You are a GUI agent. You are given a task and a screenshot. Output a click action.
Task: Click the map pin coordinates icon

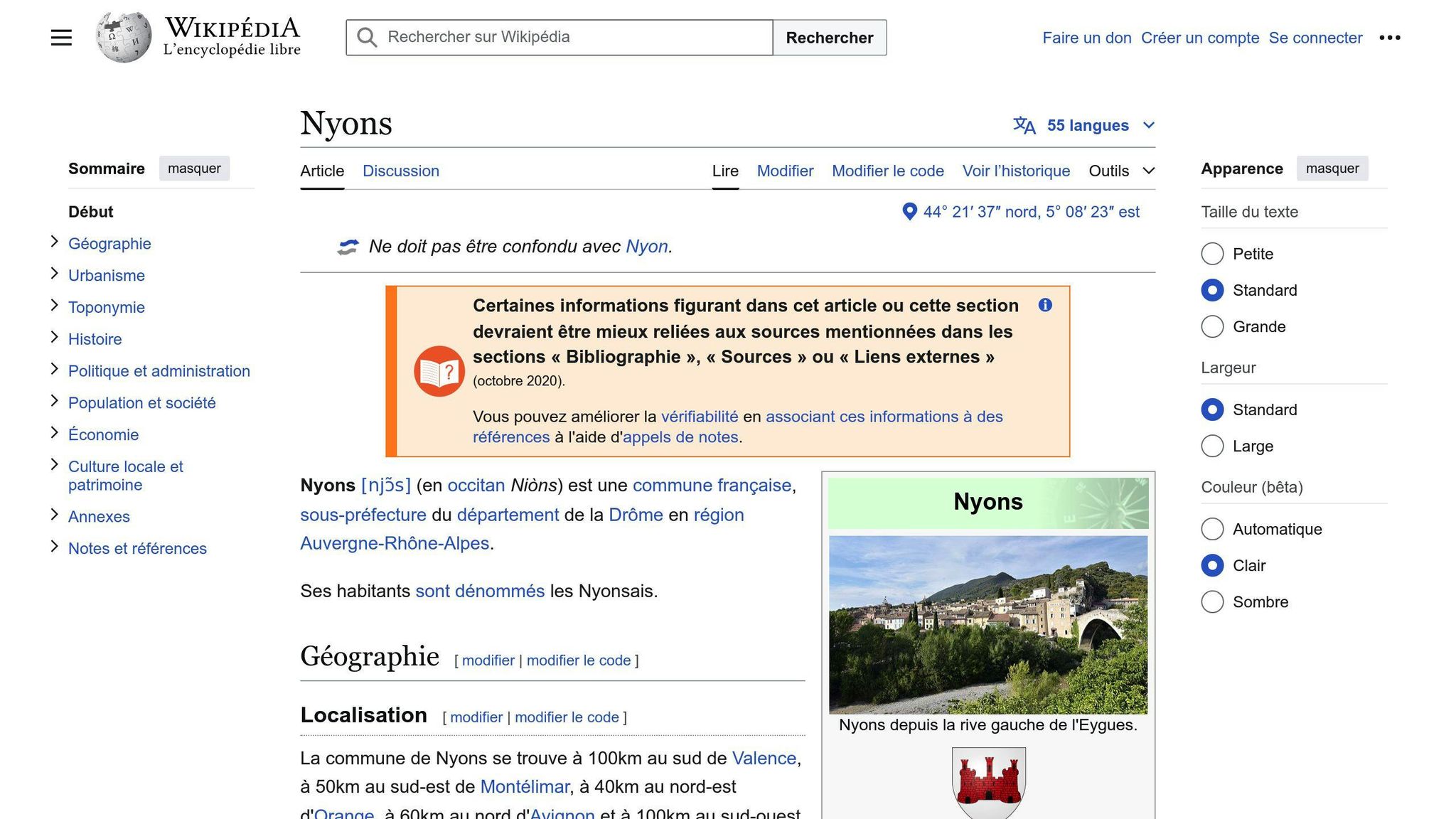pyautogui.click(x=909, y=212)
